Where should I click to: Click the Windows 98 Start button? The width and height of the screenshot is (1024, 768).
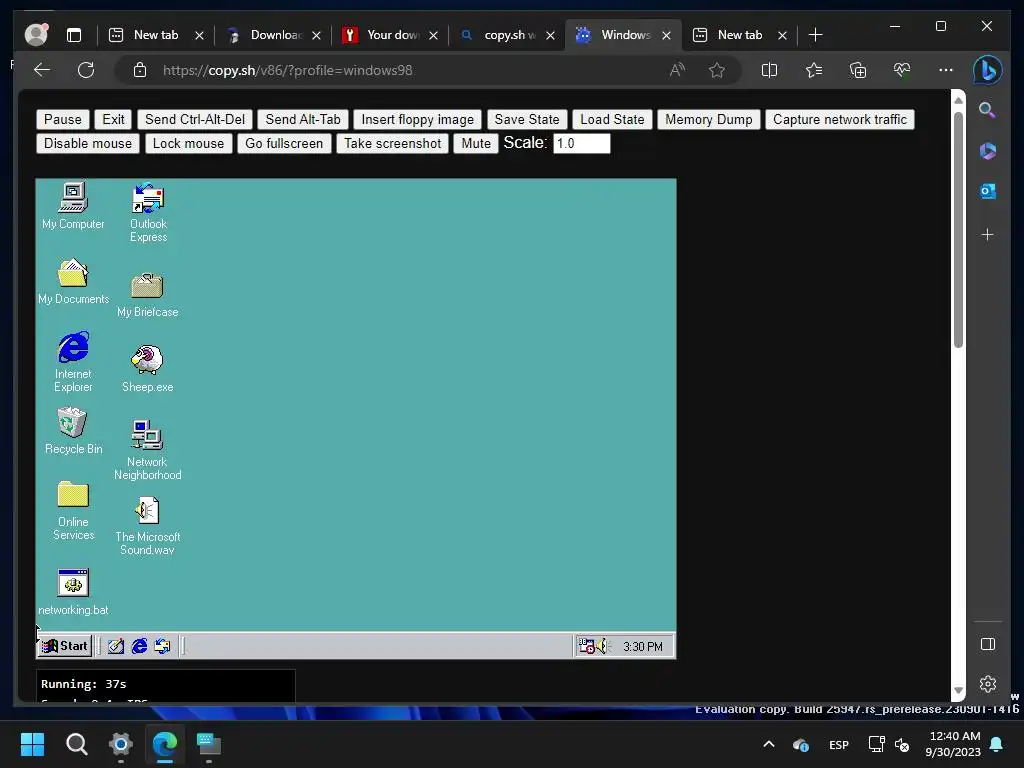(x=64, y=646)
